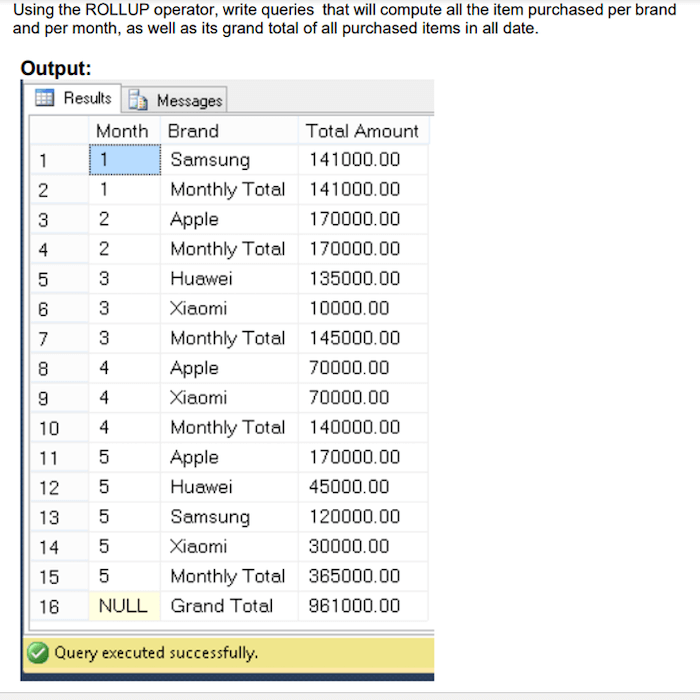Click the 10000.00 amount cell
Image resolution: width=700 pixels, height=700 pixels.
click(363, 308)
